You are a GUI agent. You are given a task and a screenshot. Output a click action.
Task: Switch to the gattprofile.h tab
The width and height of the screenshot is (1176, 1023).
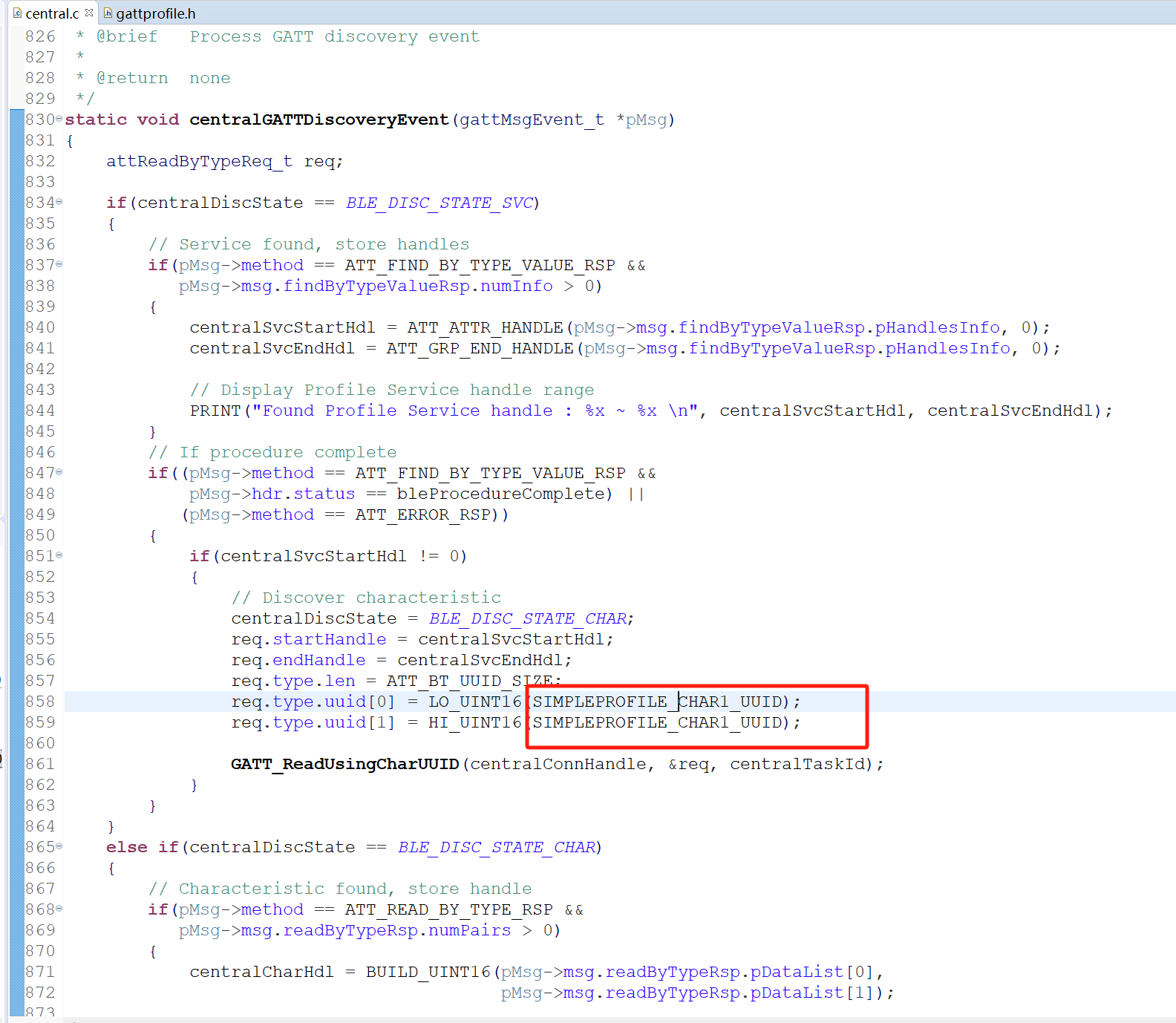[155, 13]
